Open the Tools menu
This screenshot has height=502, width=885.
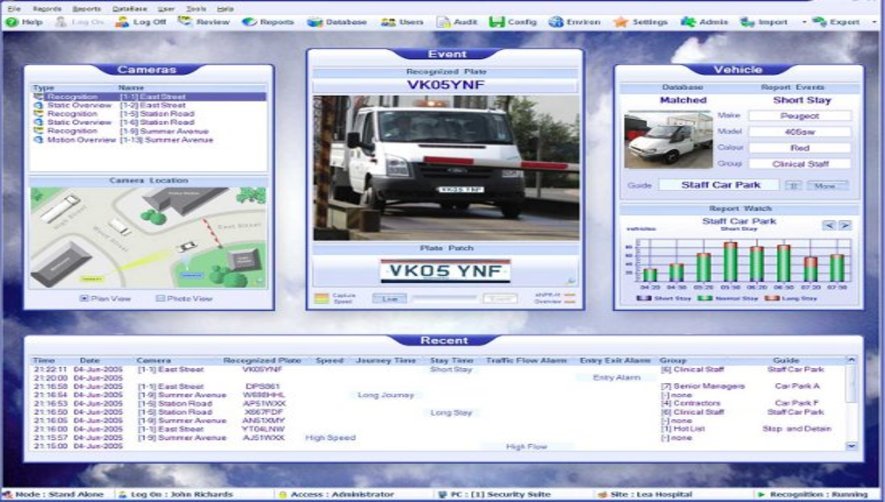pyautogui.click(x=195, y=7)
